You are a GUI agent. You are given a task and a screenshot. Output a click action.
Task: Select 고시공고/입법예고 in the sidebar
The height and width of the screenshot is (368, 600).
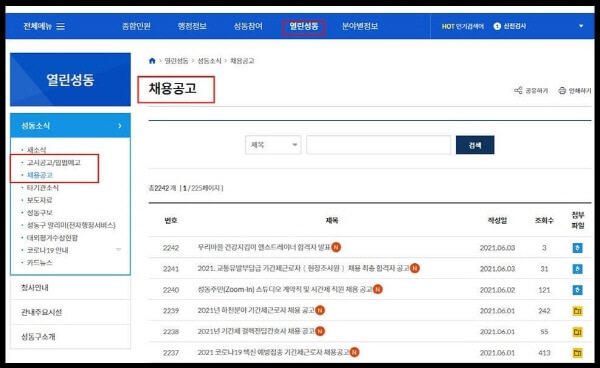[x=54, y=163]
